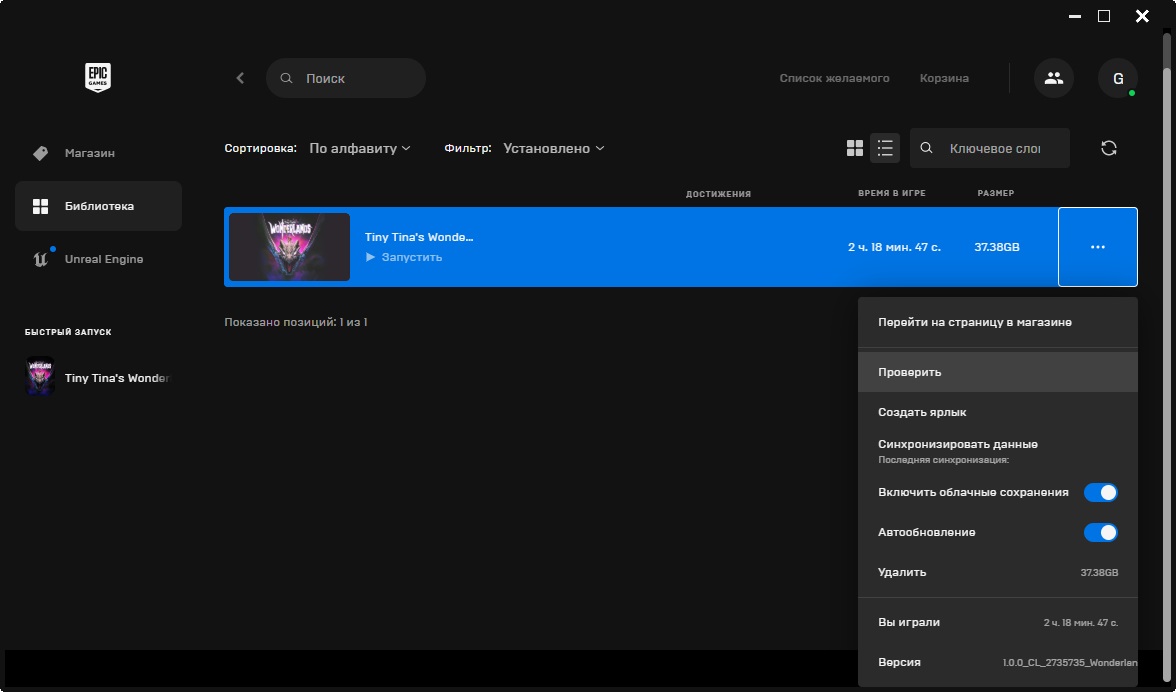The image size is (1176, 692).
Task: Click the magnifier in the Поиск box
Action: (x=286, y=78)
